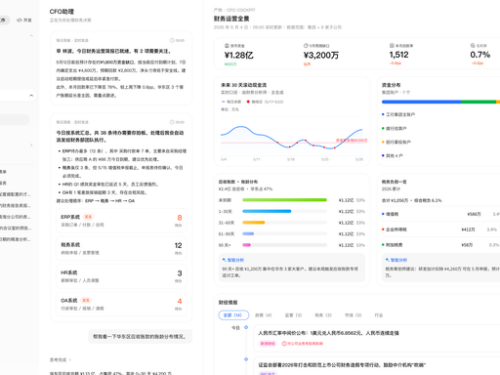
Task: Click the ERP → 税务 → HR → OA order line
Action: point(95,201)
